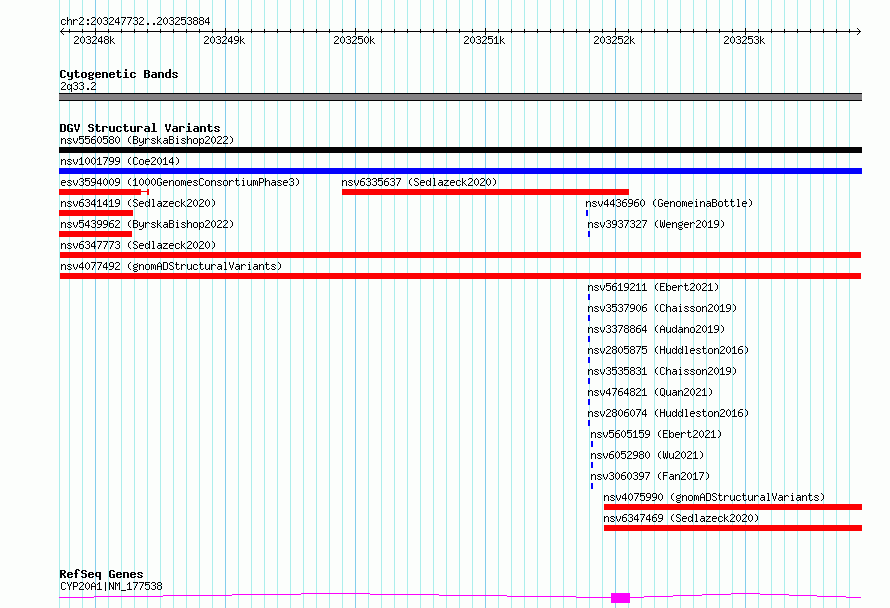This screenshot has height=608, width=890.
Task: Open nsv6052980 (Wu2021) label
Action: point(647,455)
